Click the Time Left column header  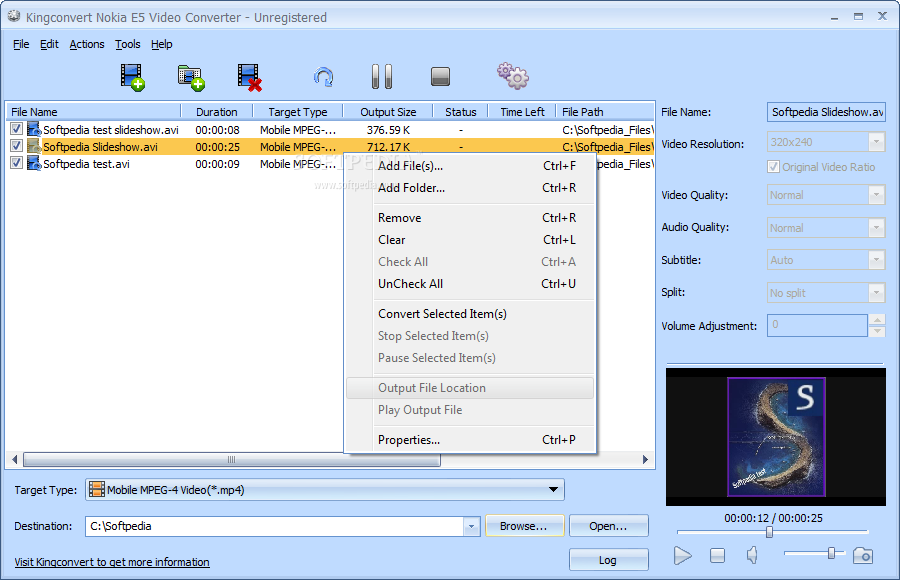coord(522,112)
